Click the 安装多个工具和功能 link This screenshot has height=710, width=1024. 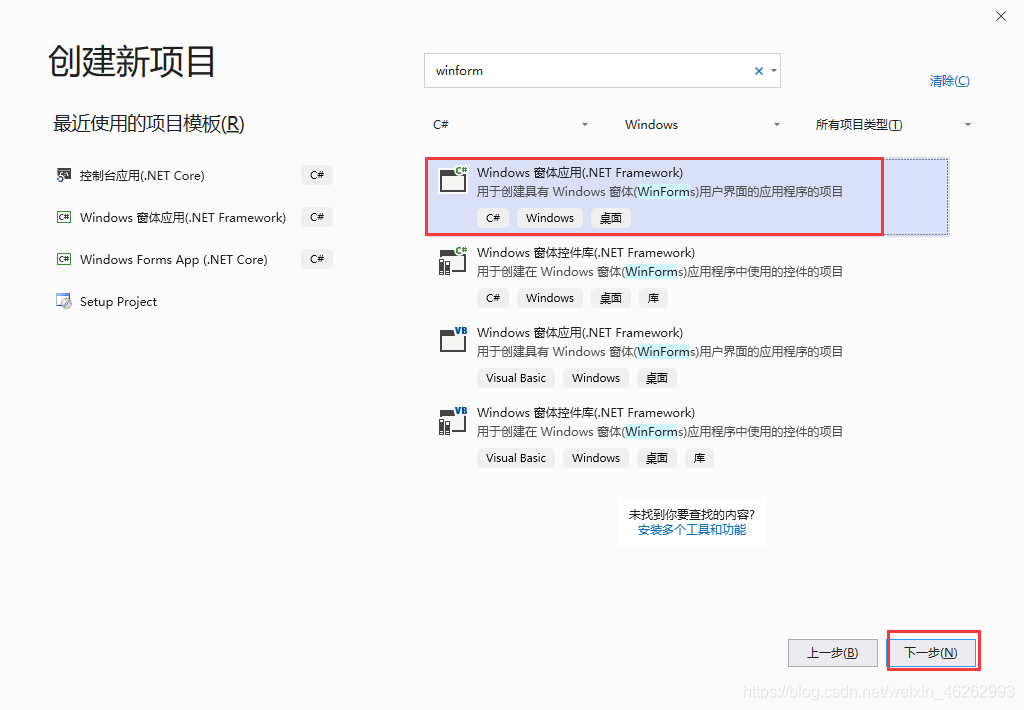click(x=692, y=530)
